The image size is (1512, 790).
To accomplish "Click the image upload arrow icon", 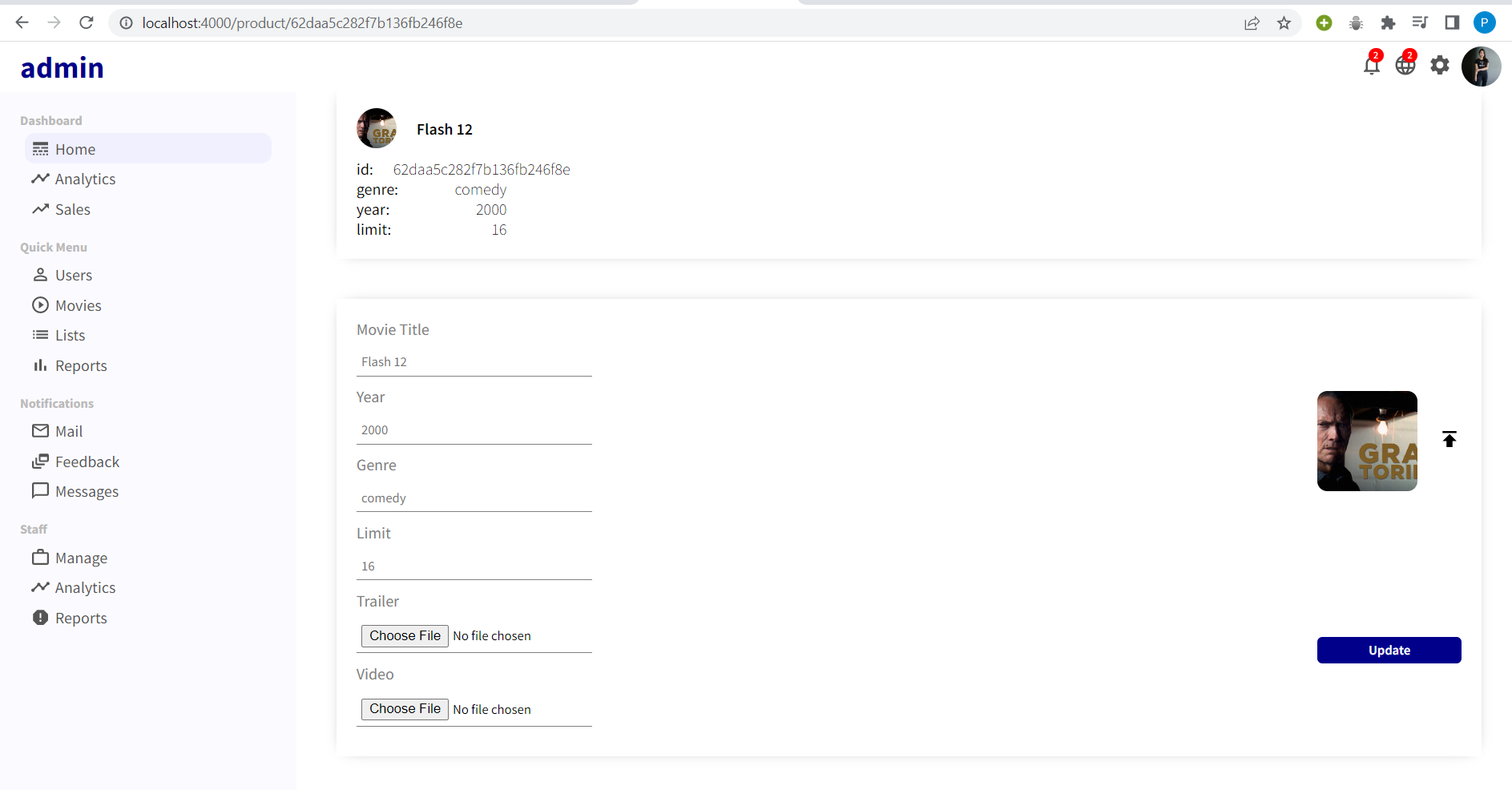I will (1450, 438).
